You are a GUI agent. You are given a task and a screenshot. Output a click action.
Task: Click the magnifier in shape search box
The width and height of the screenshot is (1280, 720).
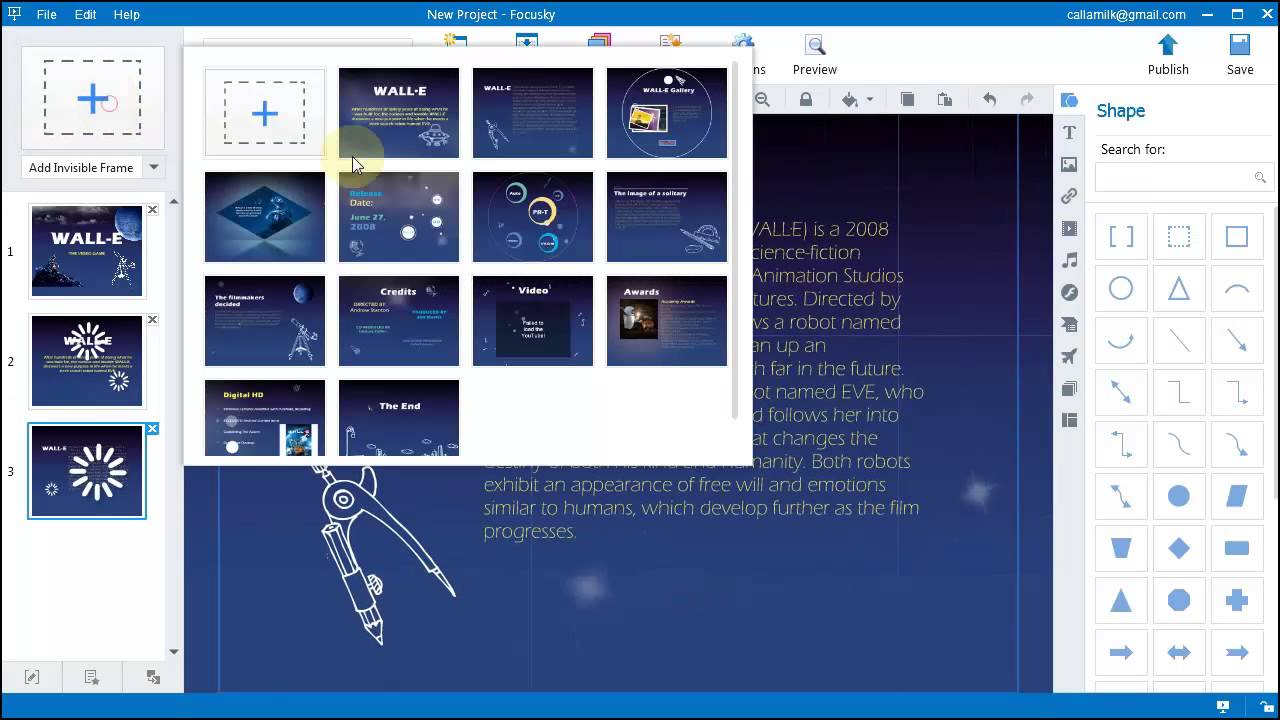pos(1260,177)
